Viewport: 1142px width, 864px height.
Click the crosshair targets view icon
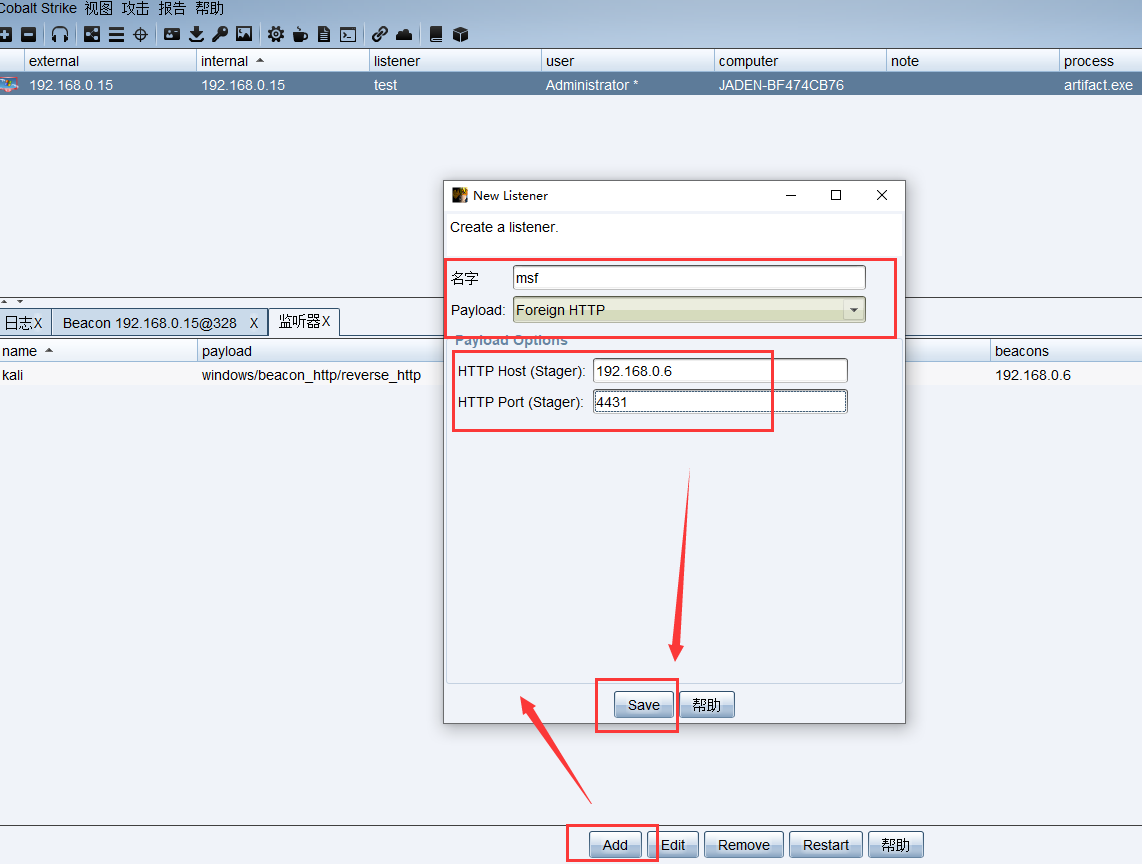click(141, 34)
